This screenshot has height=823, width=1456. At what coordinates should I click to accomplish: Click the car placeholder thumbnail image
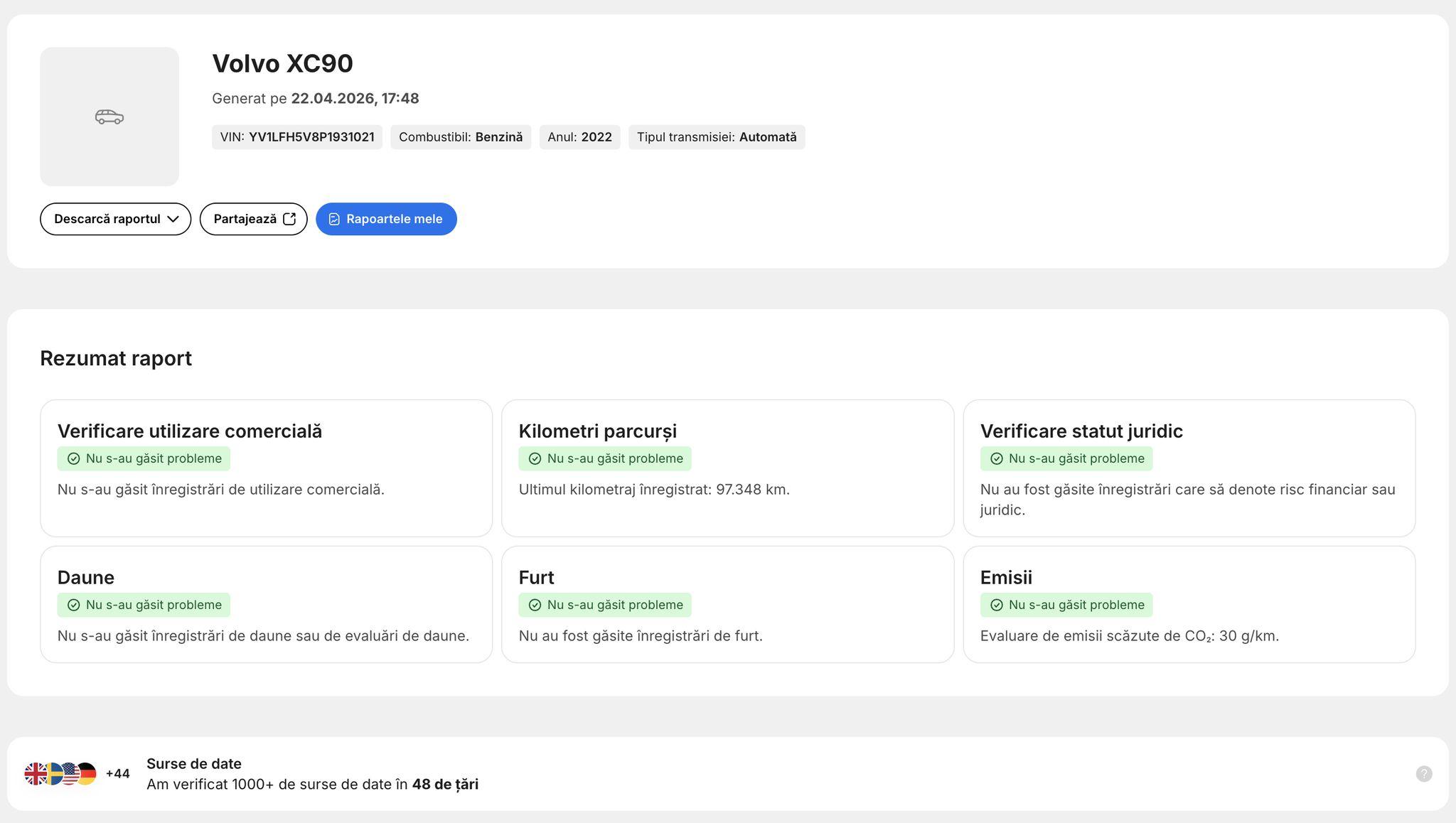pyautogui.click(x=109, y=117)
